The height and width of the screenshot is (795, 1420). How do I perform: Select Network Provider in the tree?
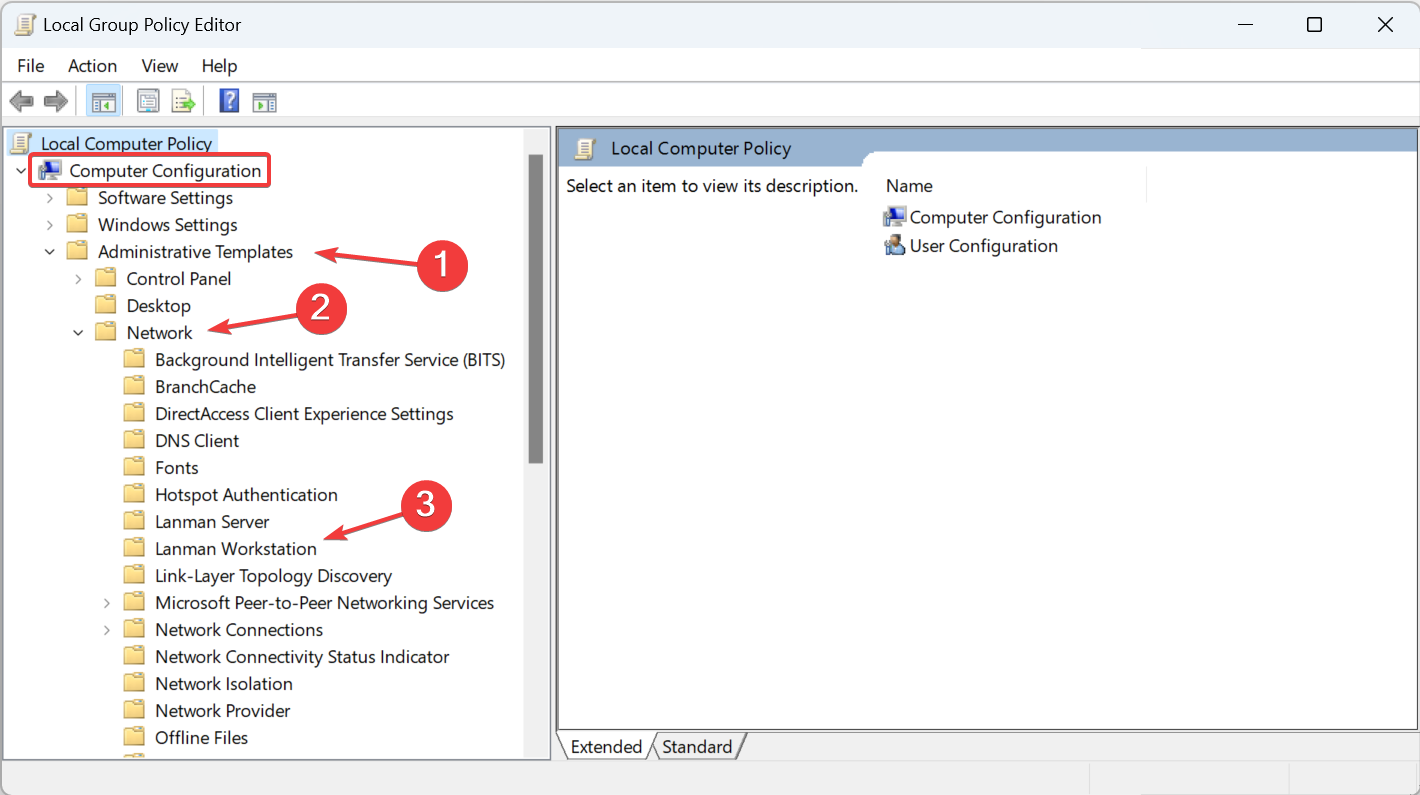(223, 710)
